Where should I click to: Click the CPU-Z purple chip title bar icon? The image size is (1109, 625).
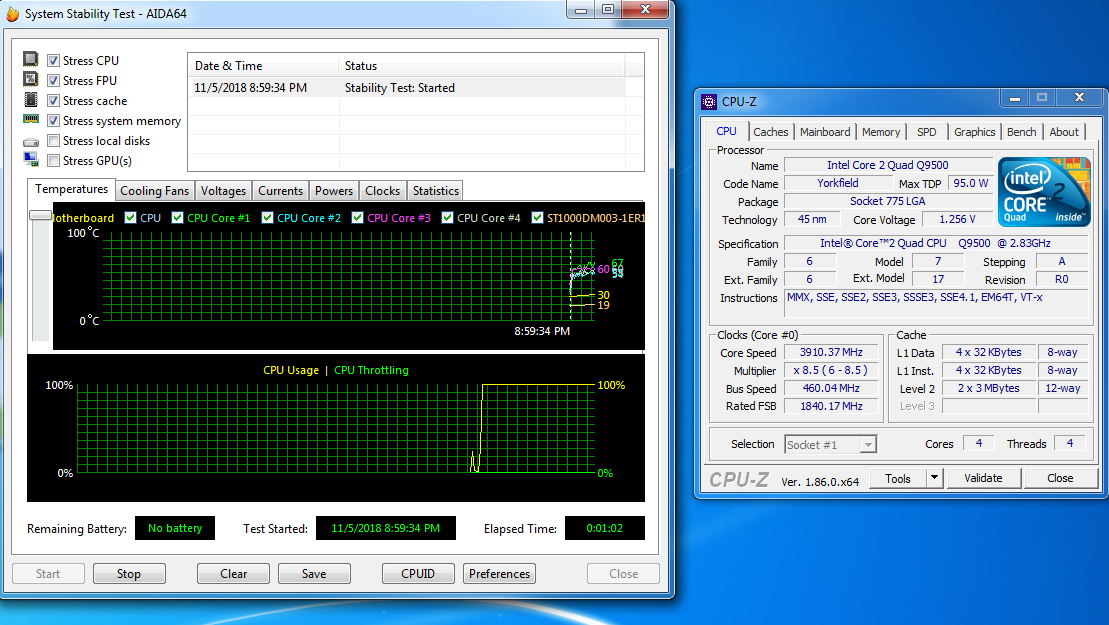tap(709, 102)
